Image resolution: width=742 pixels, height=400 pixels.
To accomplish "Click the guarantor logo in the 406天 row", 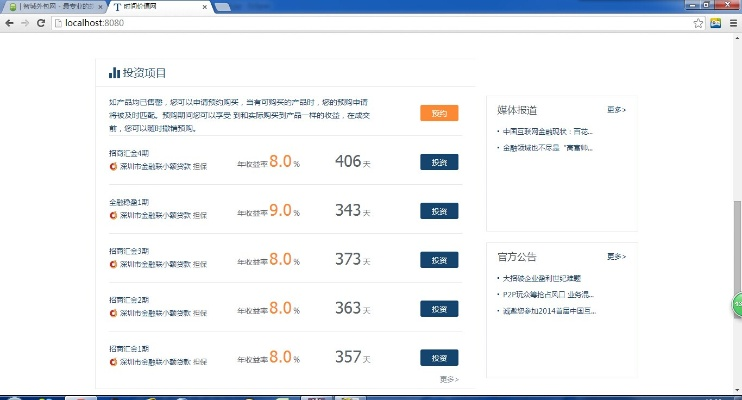I will click(113, 166).
